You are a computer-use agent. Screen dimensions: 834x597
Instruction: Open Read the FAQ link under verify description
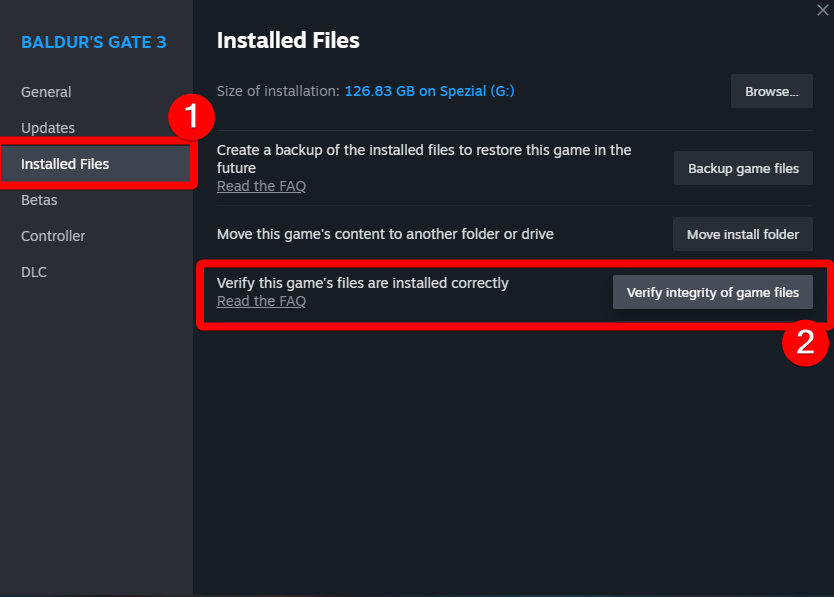click(x=261, y=301)
